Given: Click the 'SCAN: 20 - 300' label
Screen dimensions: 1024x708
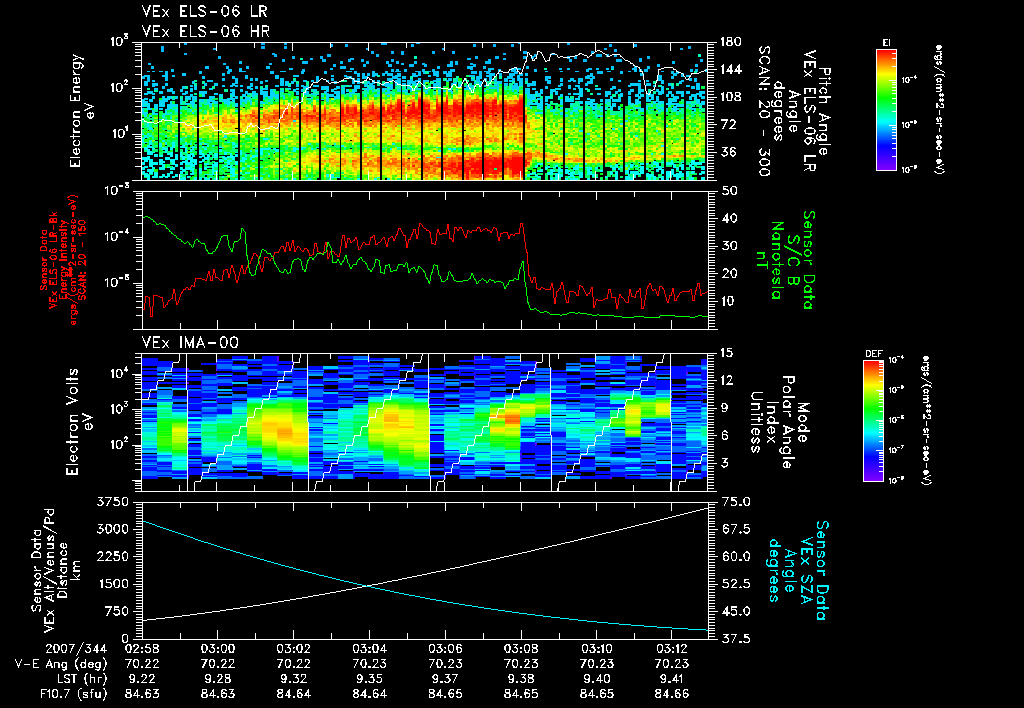Looking at the screenshot, I should point(764,111).
